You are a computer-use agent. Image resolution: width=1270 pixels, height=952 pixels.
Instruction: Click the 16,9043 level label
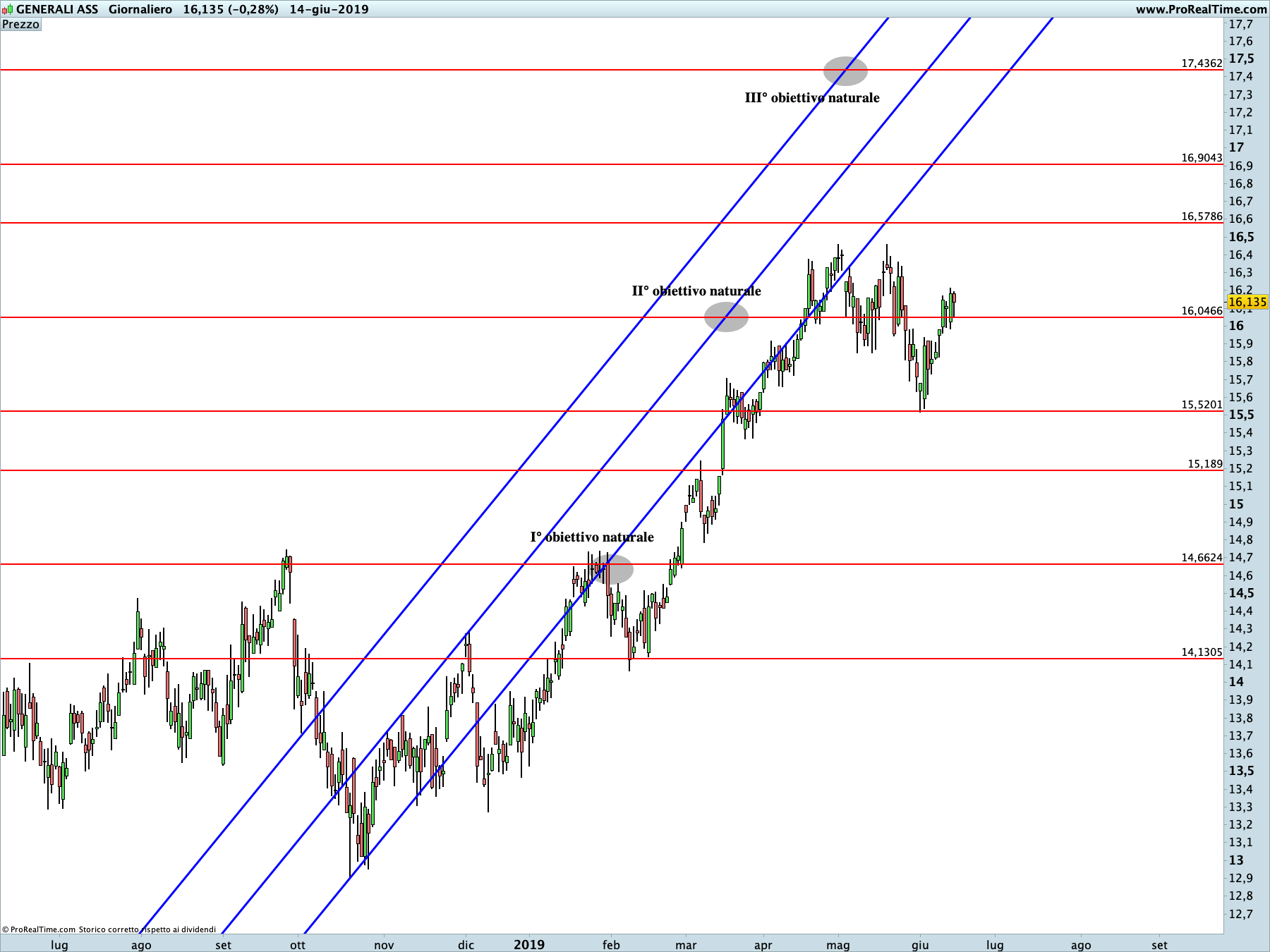[x=1202, y=157]
